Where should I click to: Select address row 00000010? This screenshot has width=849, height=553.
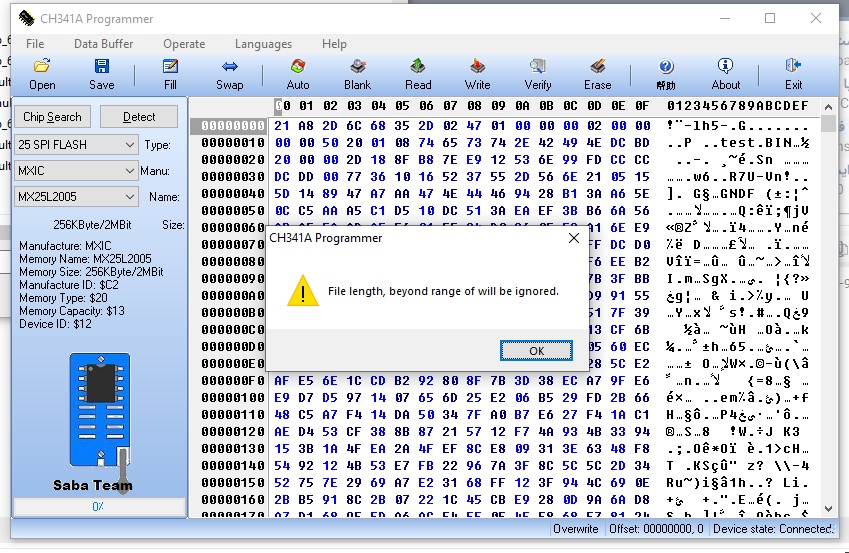click(x=233, y=143)
